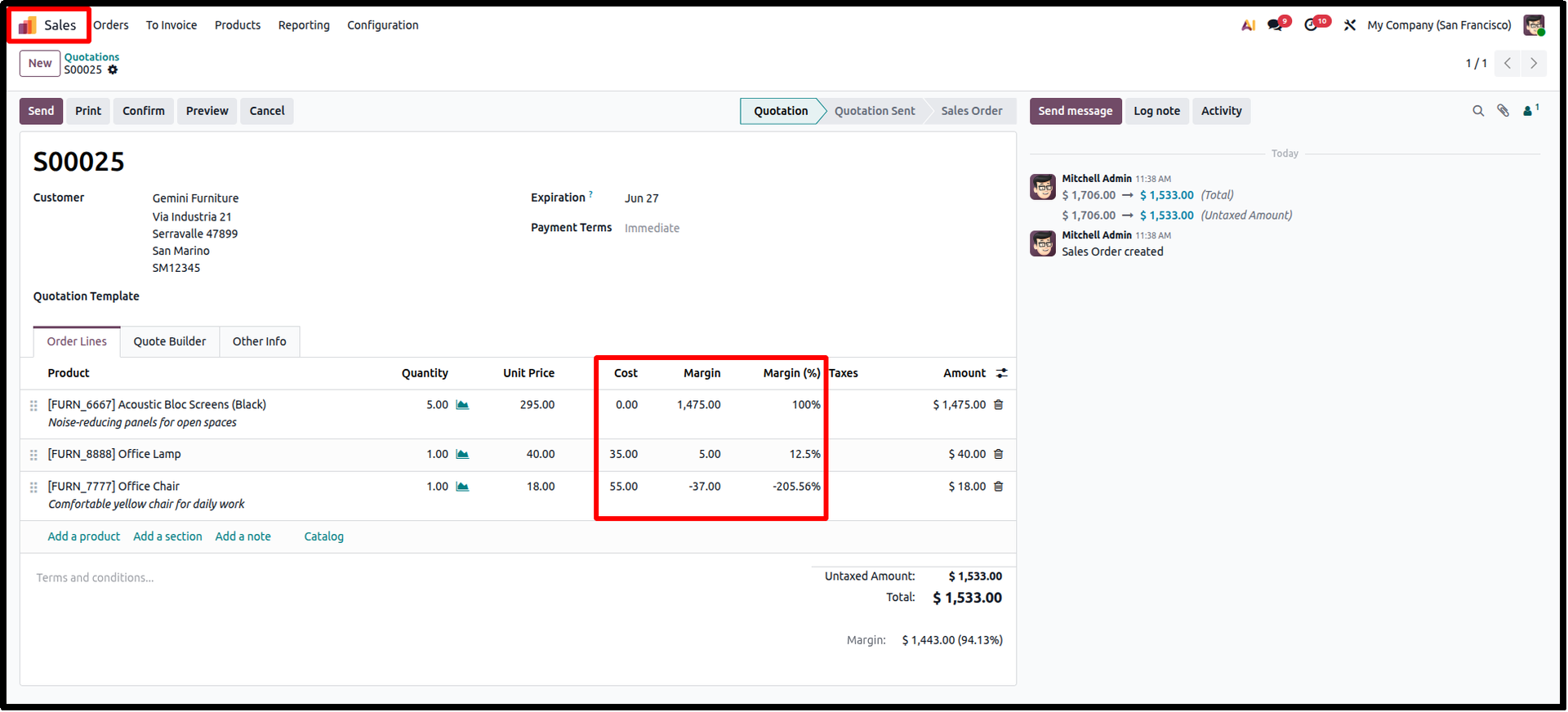Screen dimensions: 1568x712
Task: Click the Terms and conditions field
Action: tap(95, 578)
